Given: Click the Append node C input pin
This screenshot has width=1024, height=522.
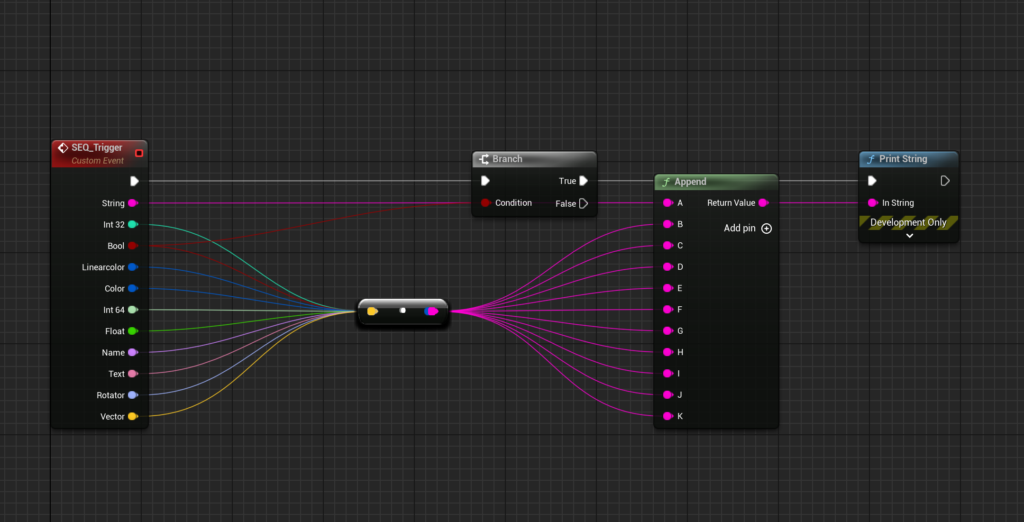Looking at the screenshot, I should click(x=668, y=246).
